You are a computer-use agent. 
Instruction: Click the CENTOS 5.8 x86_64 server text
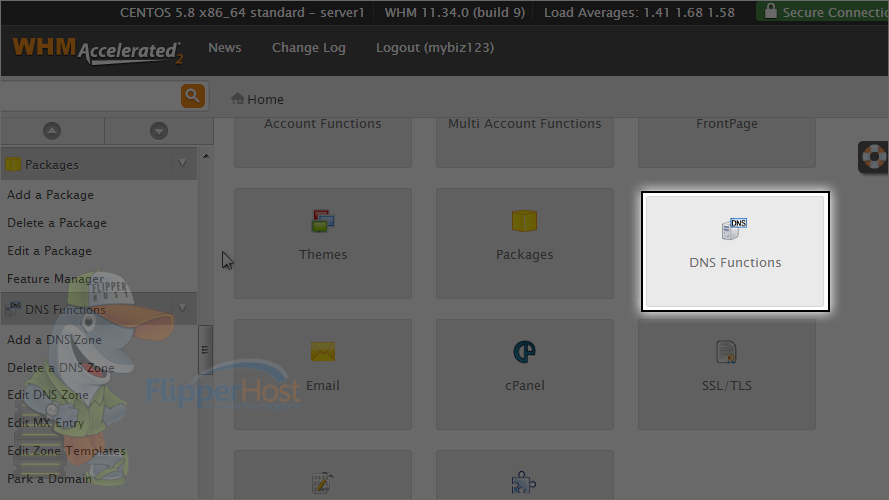(242, 12)
